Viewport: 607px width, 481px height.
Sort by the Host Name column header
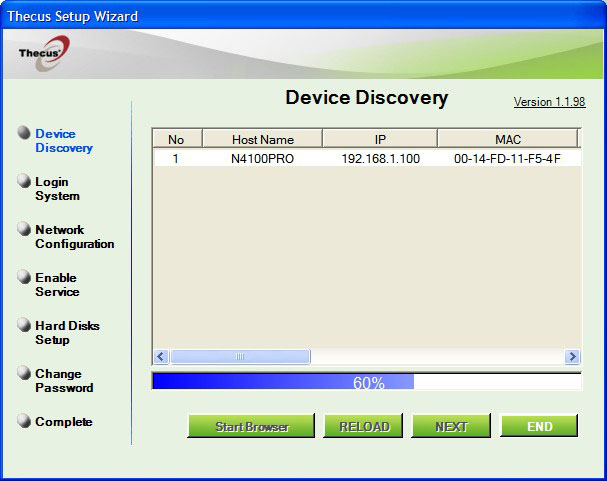click(x=262, y=139)
